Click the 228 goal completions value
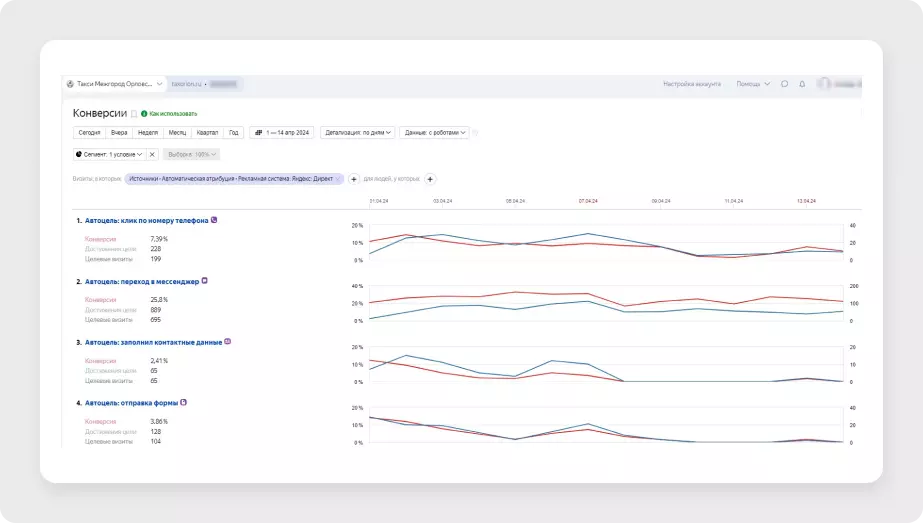 coord(155,249)
